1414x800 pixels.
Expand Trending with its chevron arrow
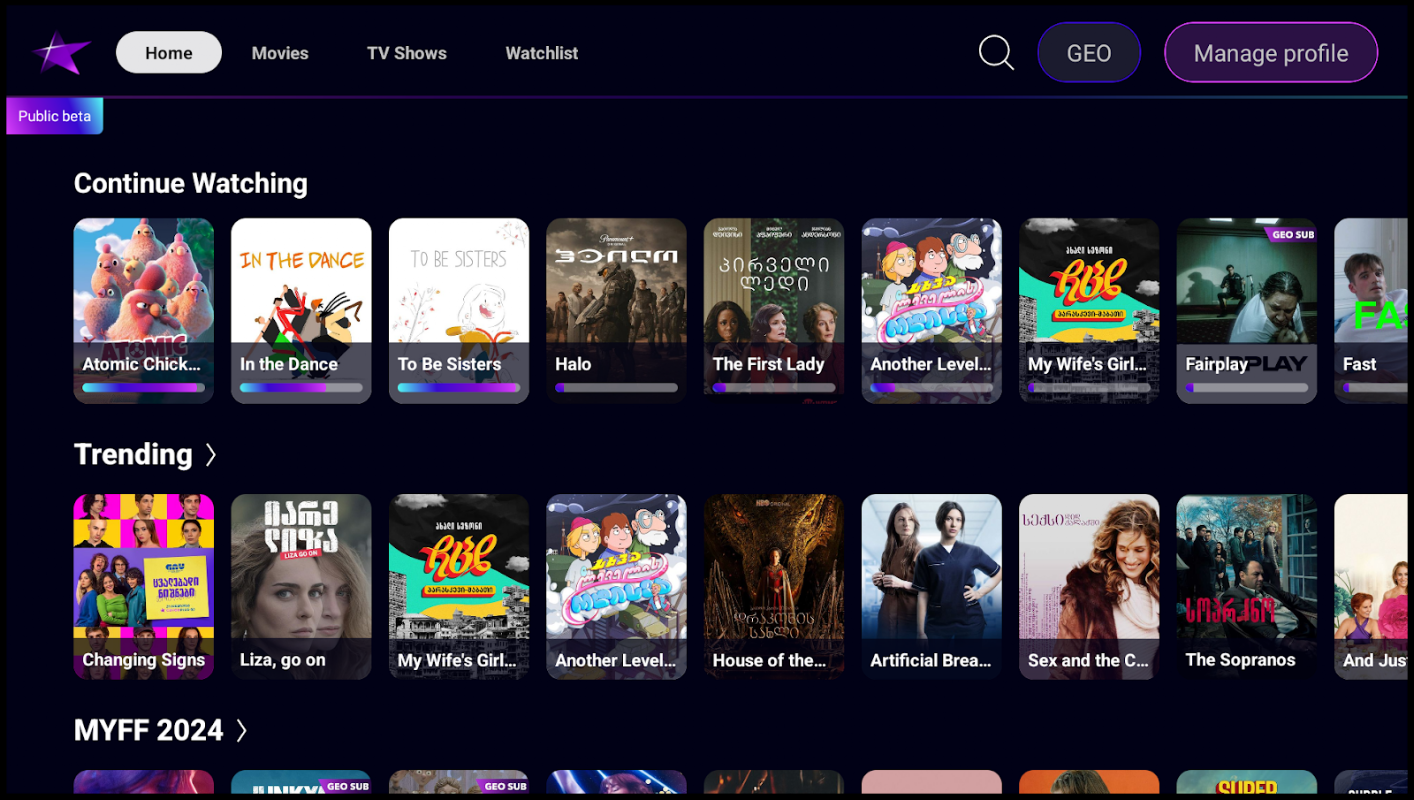pyautogui.click(x=211, y=455)
